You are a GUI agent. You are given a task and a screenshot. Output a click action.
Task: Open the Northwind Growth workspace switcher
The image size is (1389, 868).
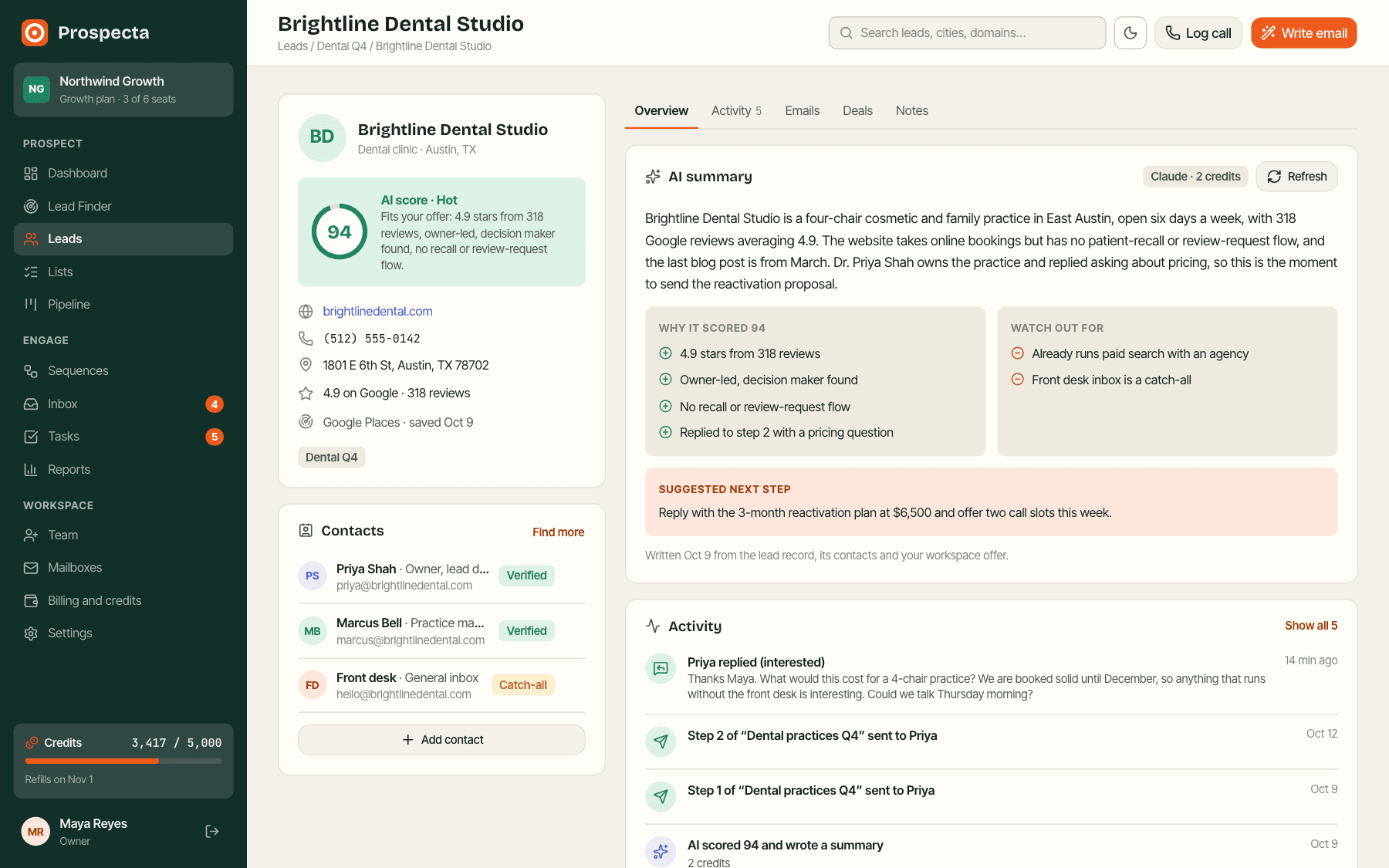pyautogui.click(x=123, y=90)
